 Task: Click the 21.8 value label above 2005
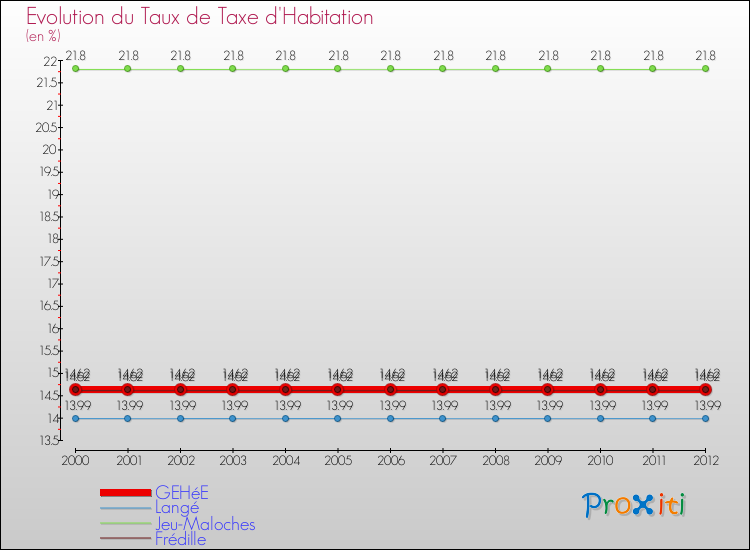tap(338, 56)
